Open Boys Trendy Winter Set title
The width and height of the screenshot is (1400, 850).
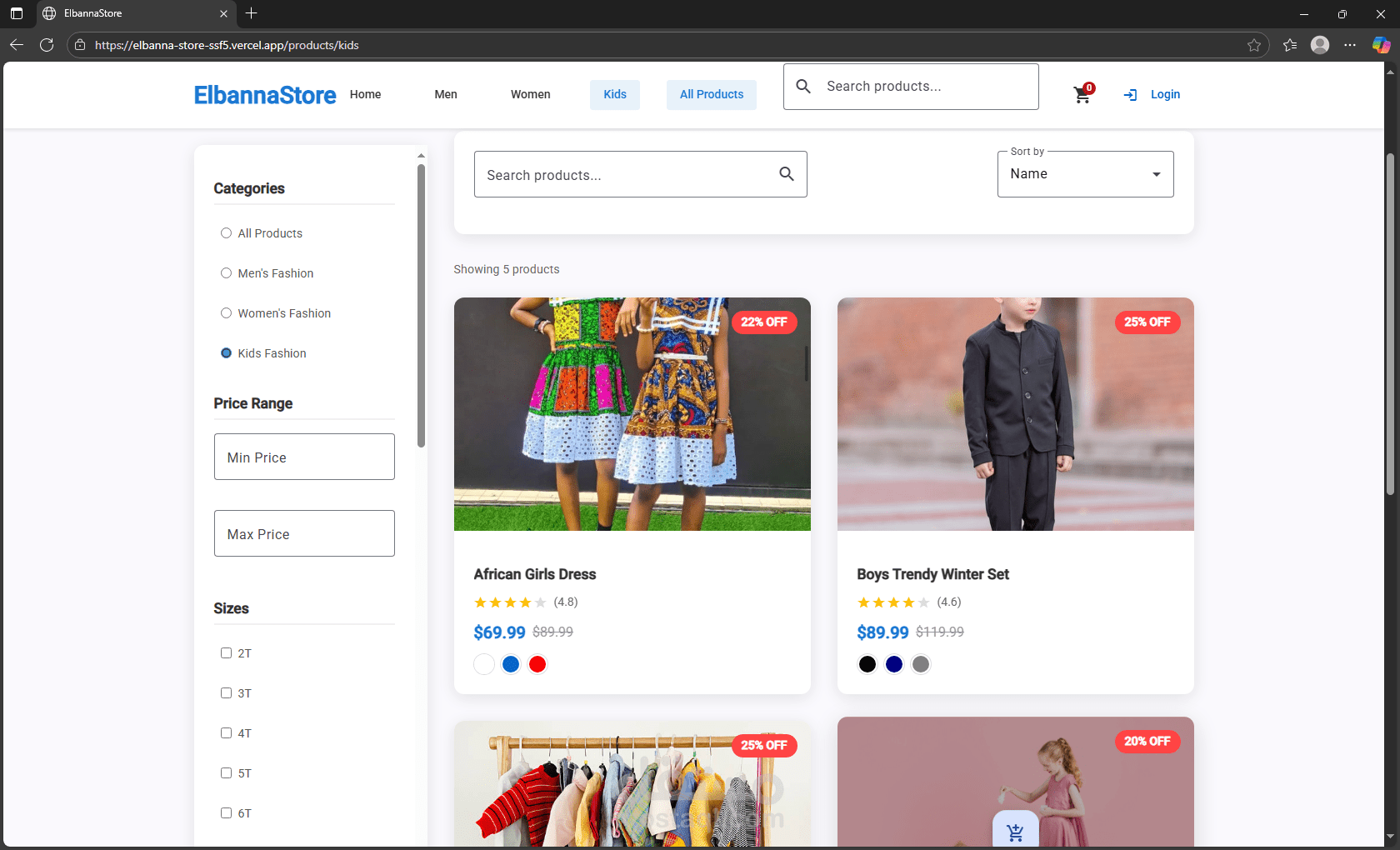(x=932, y=574)
